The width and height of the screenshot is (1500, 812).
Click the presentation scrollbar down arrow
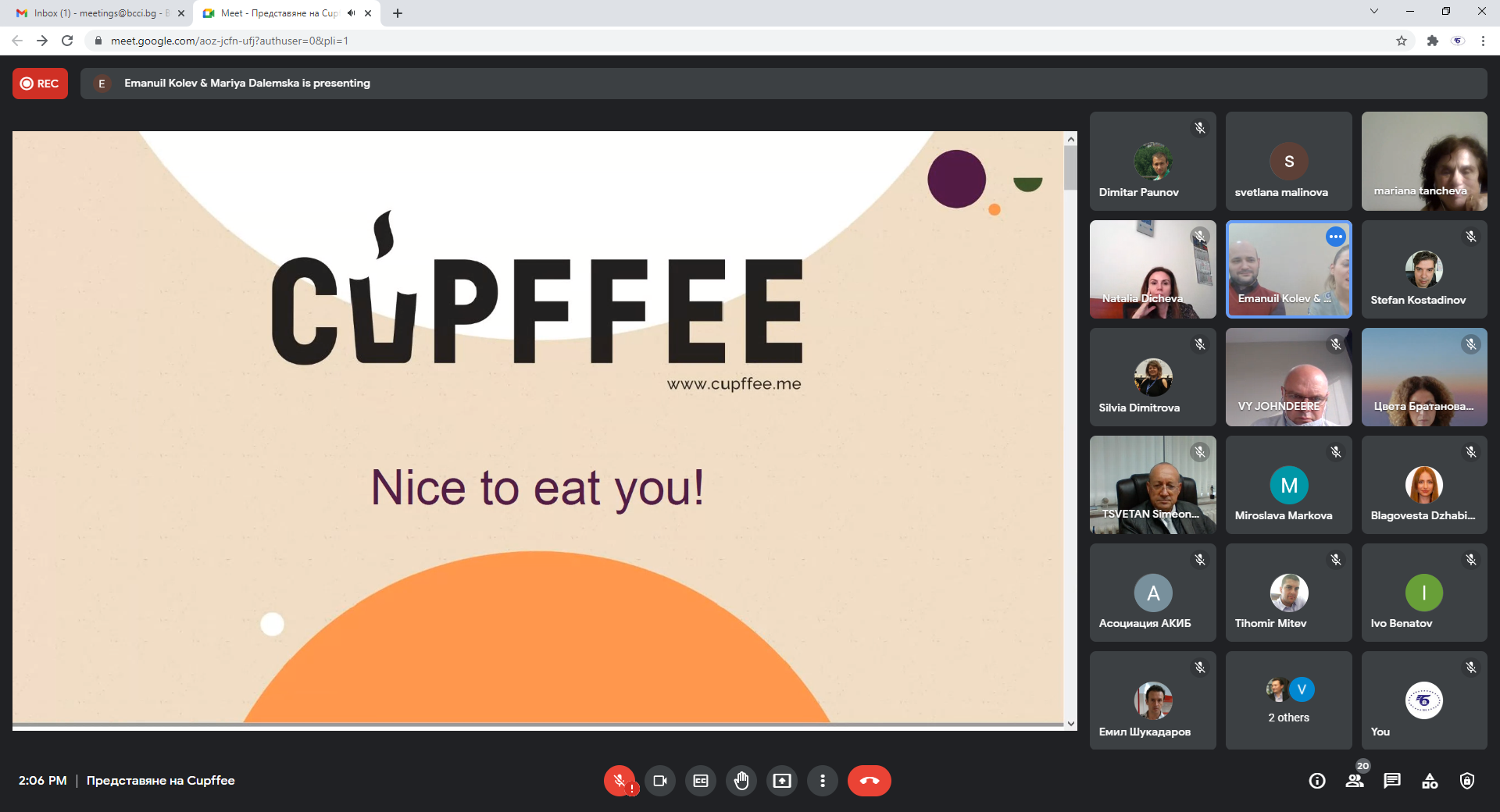pyautogui.click(x=1071, y=724)
